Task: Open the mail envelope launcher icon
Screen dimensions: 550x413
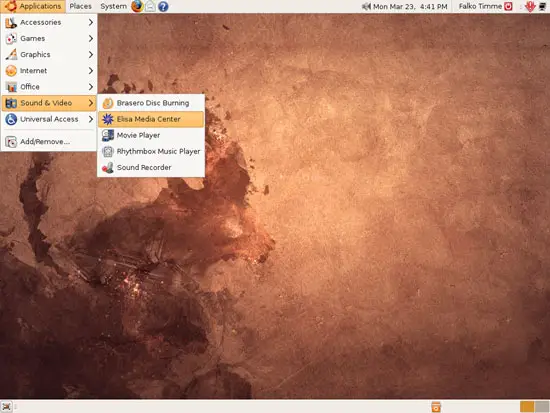Action: click(150, 6)
